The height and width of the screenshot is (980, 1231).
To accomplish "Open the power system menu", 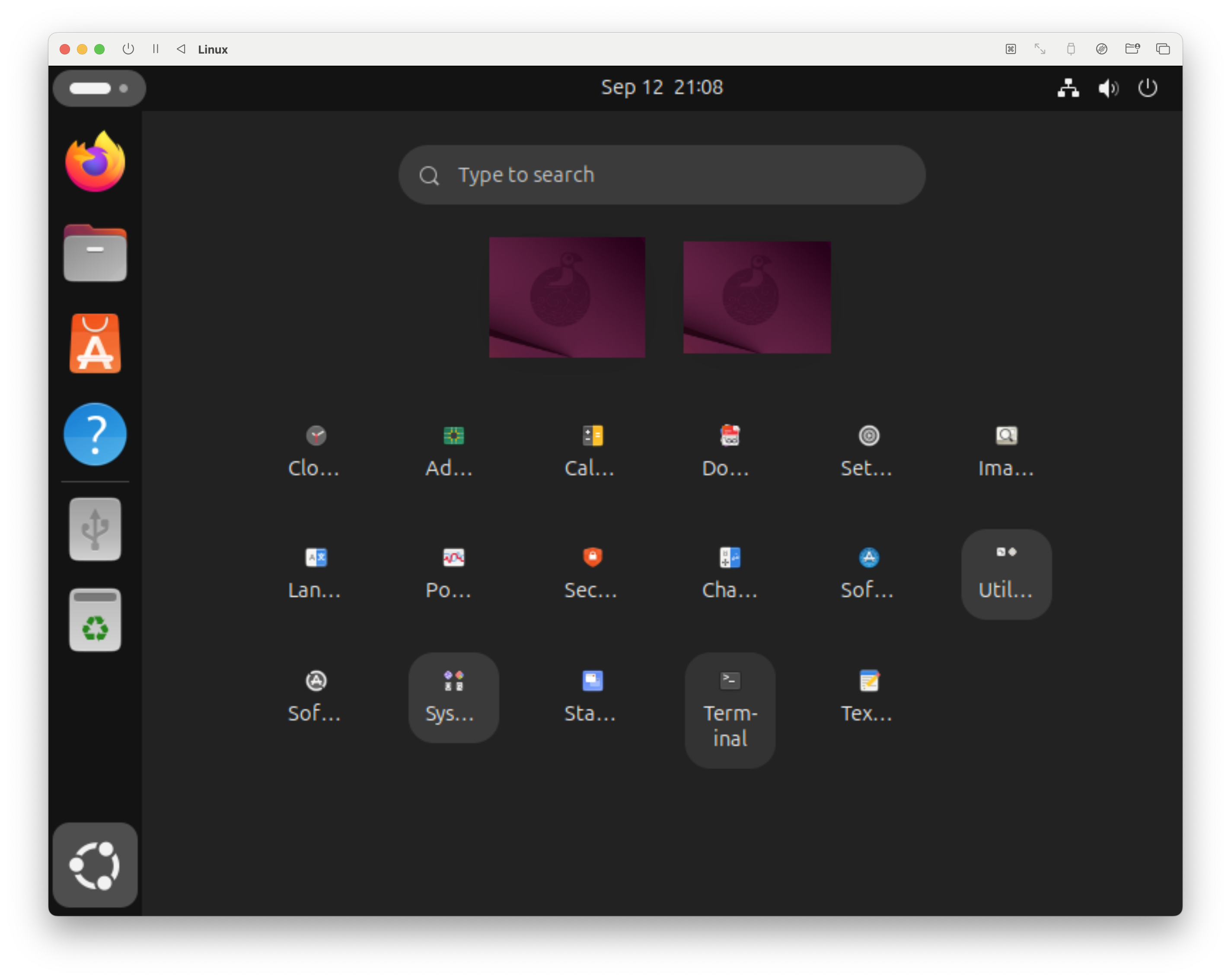I will click(1148, 88).
